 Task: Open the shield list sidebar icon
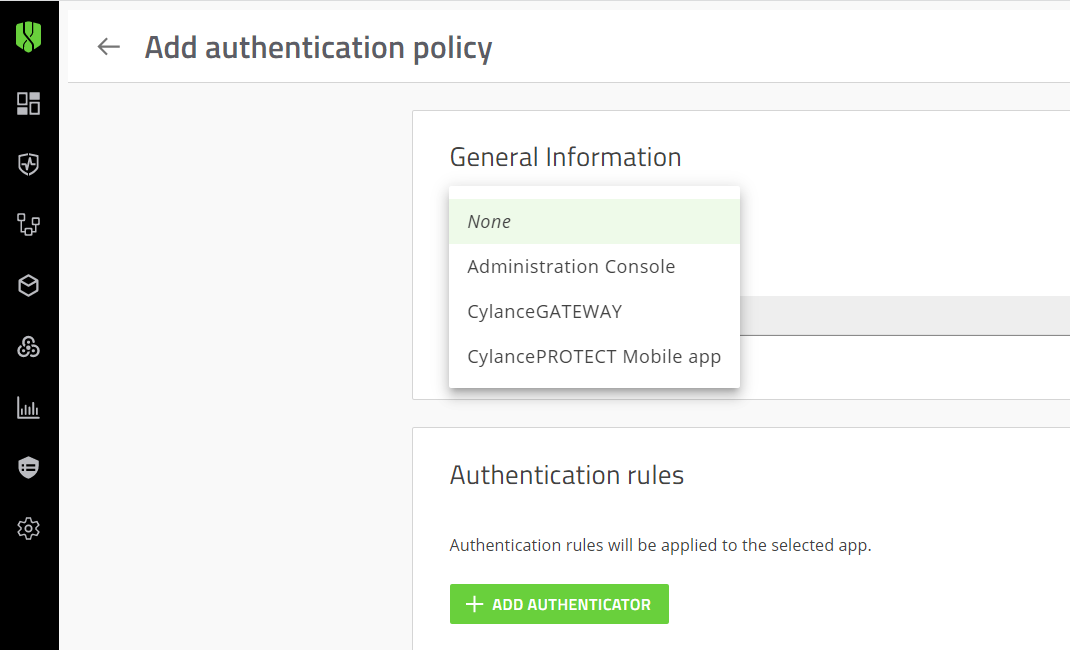click(29, 468)
